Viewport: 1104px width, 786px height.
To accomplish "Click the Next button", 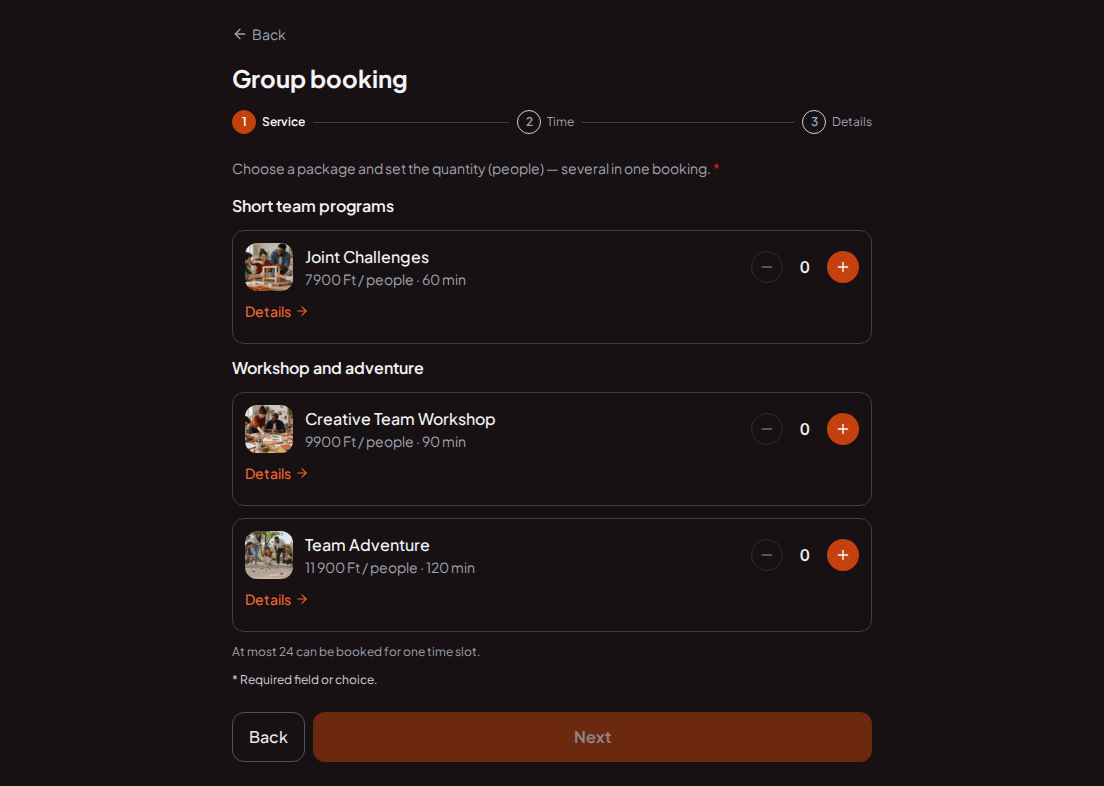I will (x=592, y=737).
